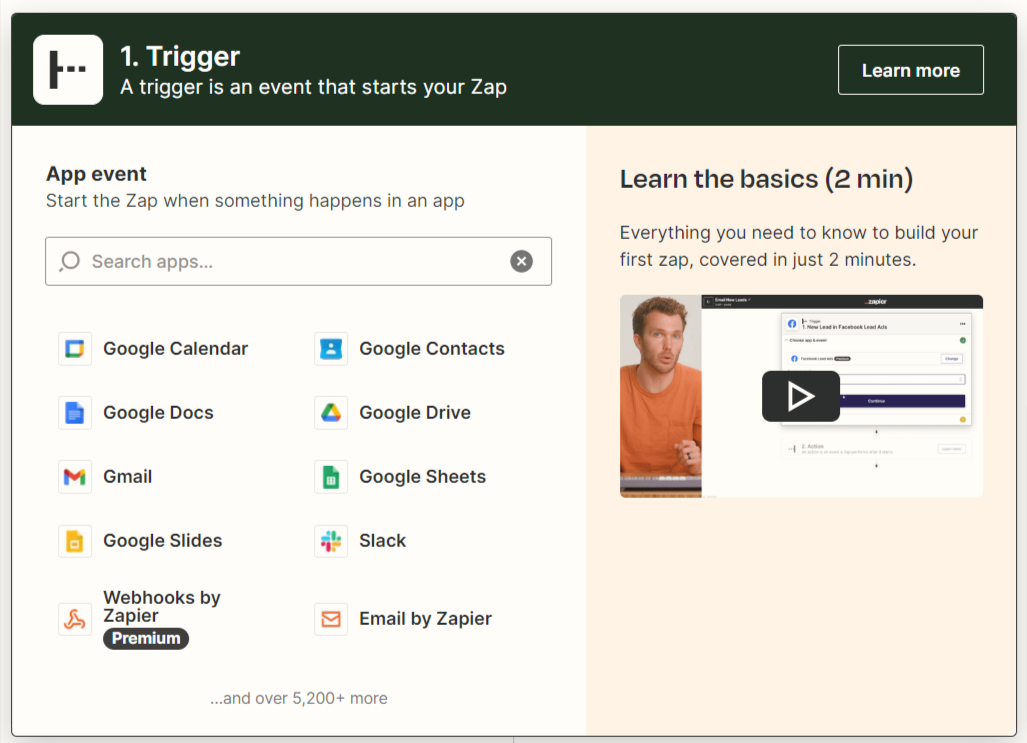The image size is (1027, 743).
Task: Click the 'Learn the basics (2 min)' heading
Action: (x=766, y=179)
